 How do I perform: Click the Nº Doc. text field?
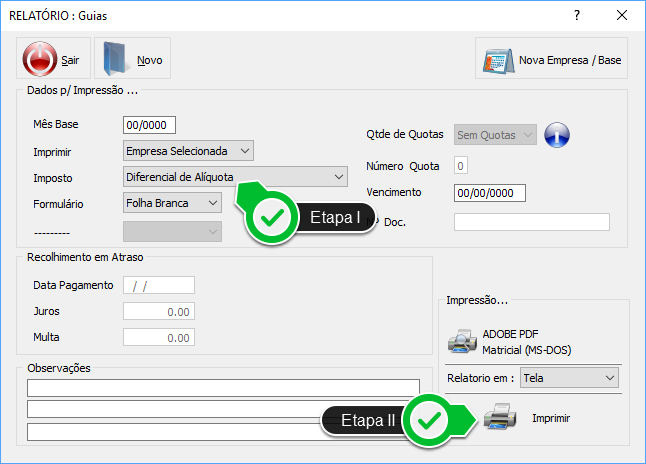pos(531,222)
